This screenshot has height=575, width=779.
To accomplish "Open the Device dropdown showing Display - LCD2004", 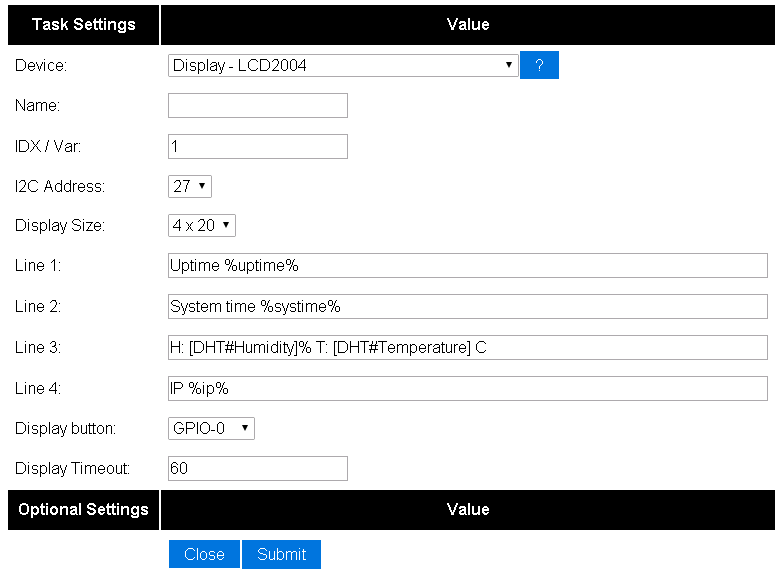I will 343,66.
